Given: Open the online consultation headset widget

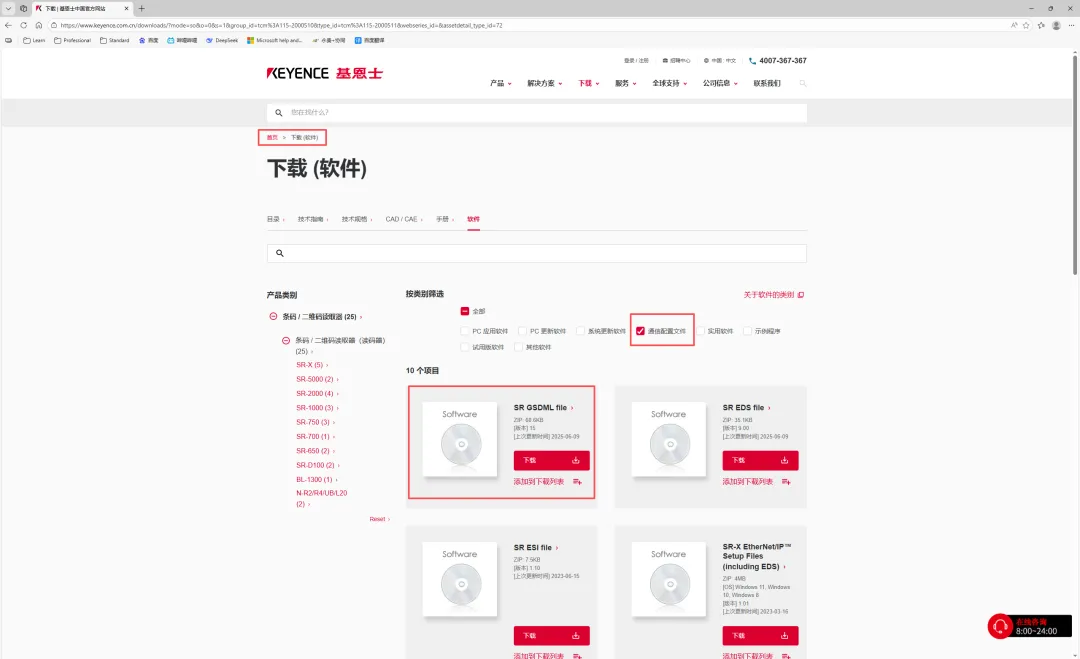Looking at the screenshot, I should 1029,626.
